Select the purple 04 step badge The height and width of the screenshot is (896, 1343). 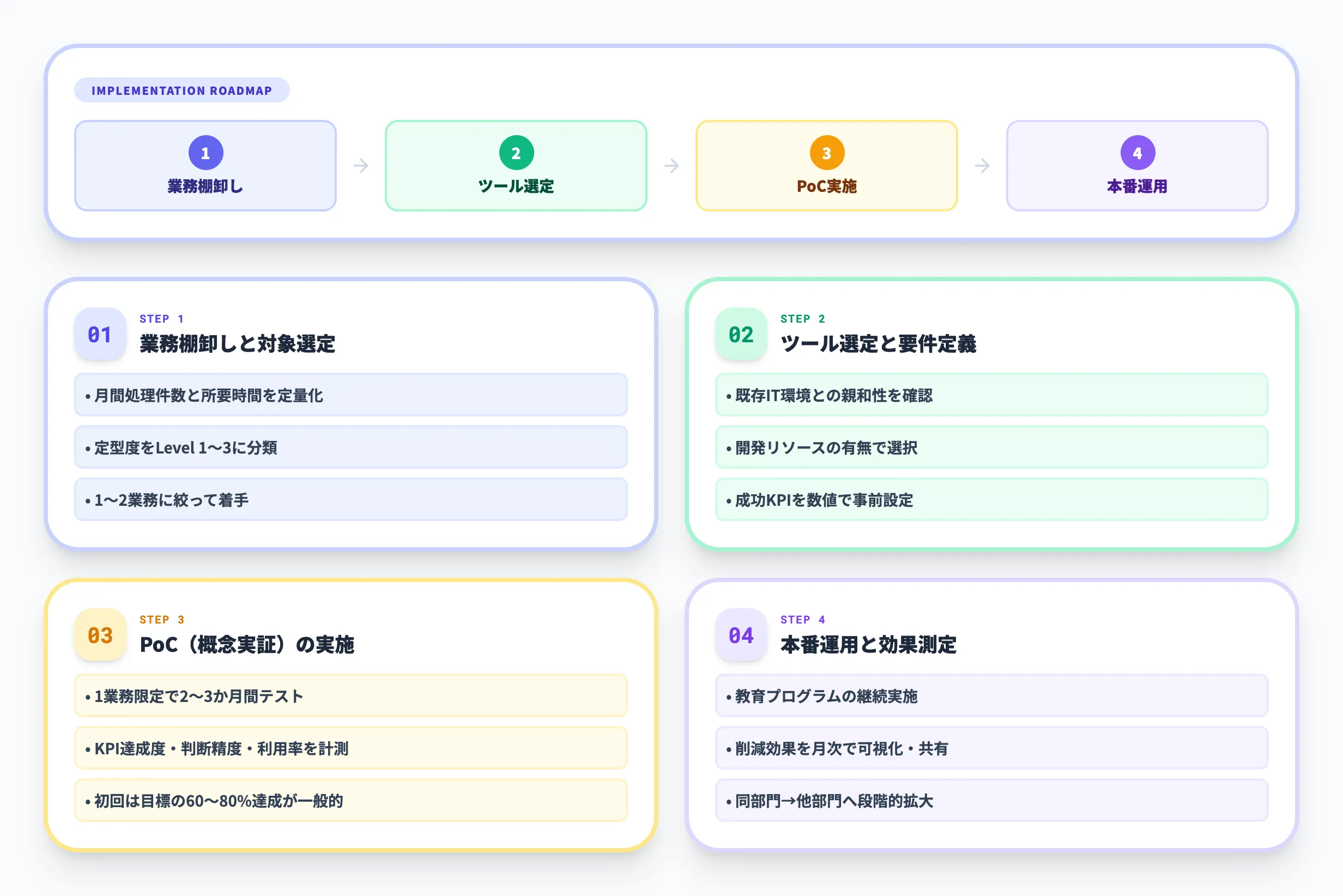pyautogui.click(x=741, y=634)
